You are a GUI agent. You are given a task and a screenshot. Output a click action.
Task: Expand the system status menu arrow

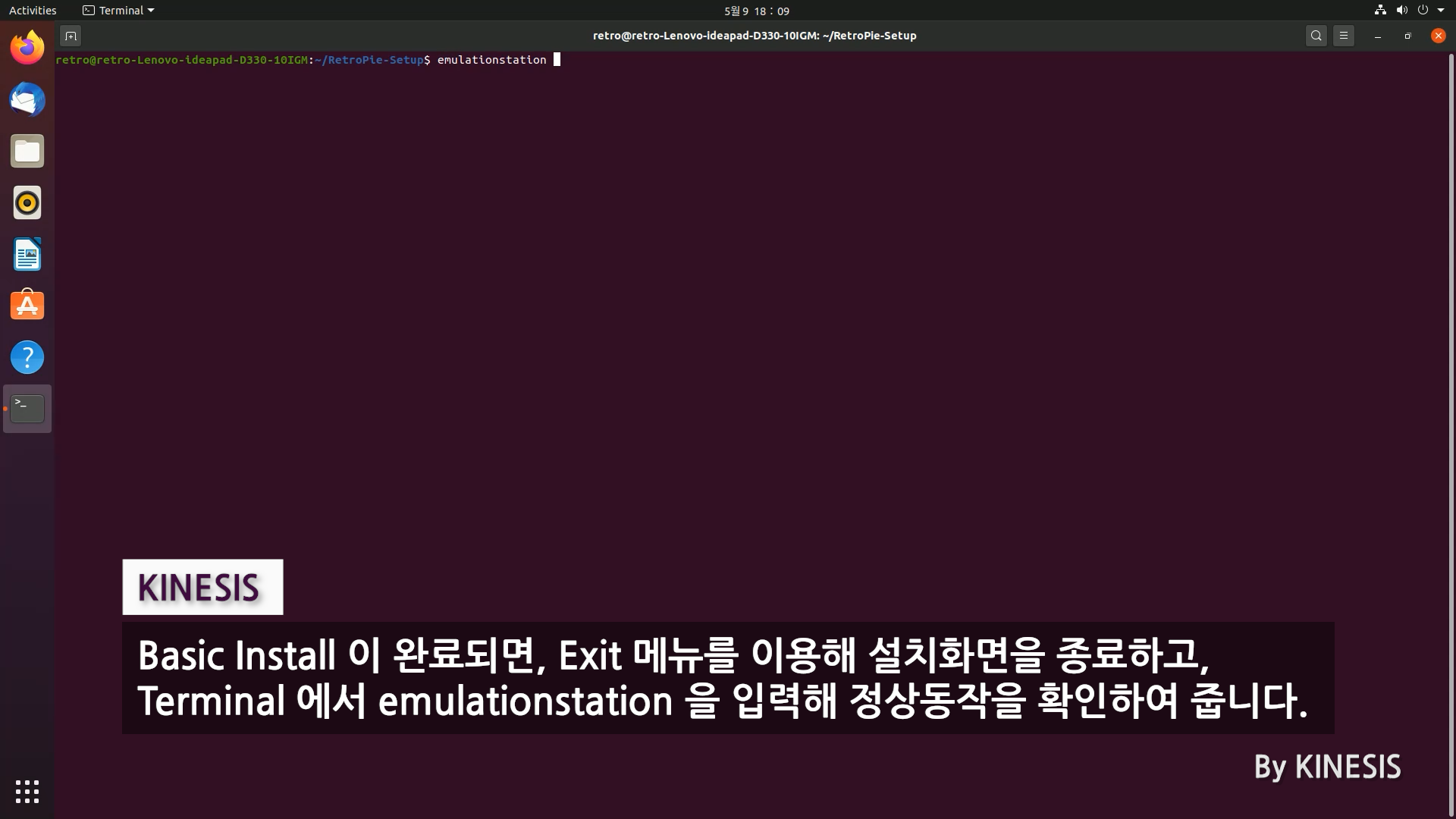1441,11
